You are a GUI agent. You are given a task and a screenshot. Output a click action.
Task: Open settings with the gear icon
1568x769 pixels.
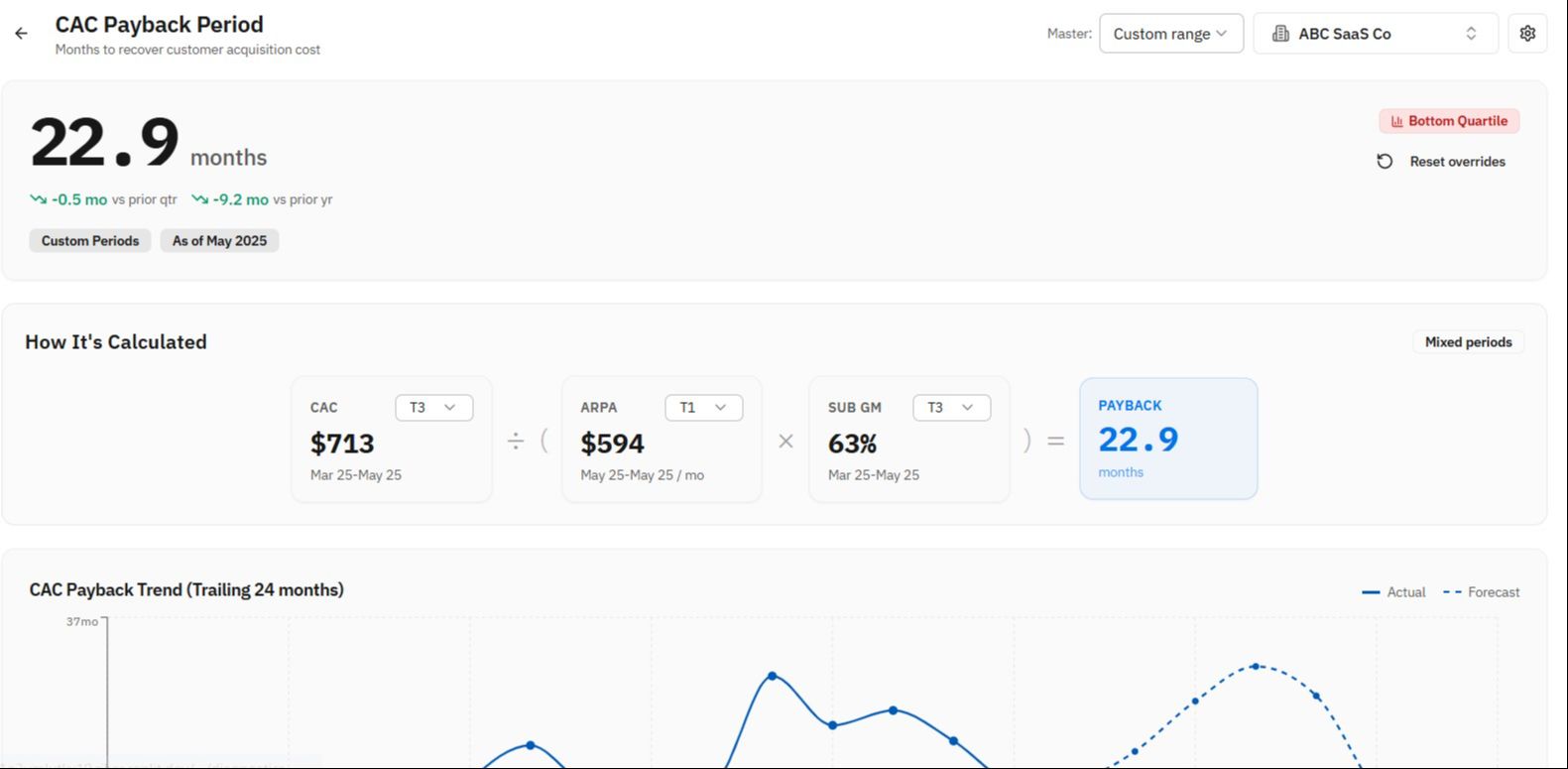[1527, 34]
